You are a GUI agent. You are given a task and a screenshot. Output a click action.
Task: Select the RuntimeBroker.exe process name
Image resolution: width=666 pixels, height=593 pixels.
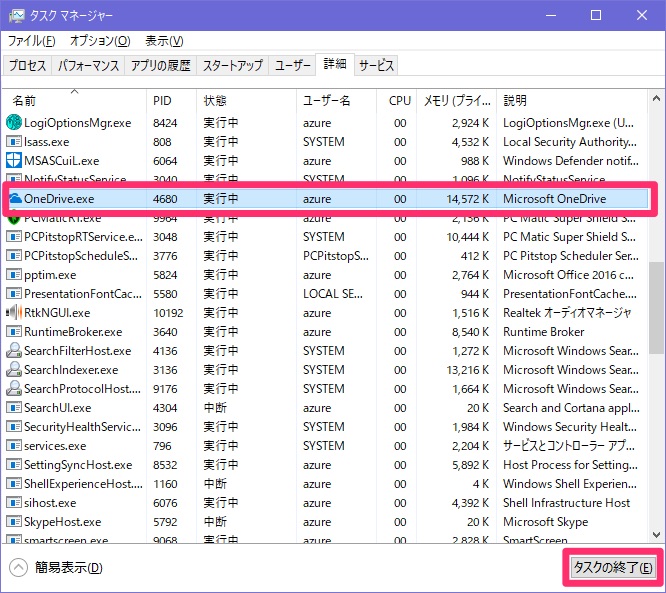(x=73, y=332)
